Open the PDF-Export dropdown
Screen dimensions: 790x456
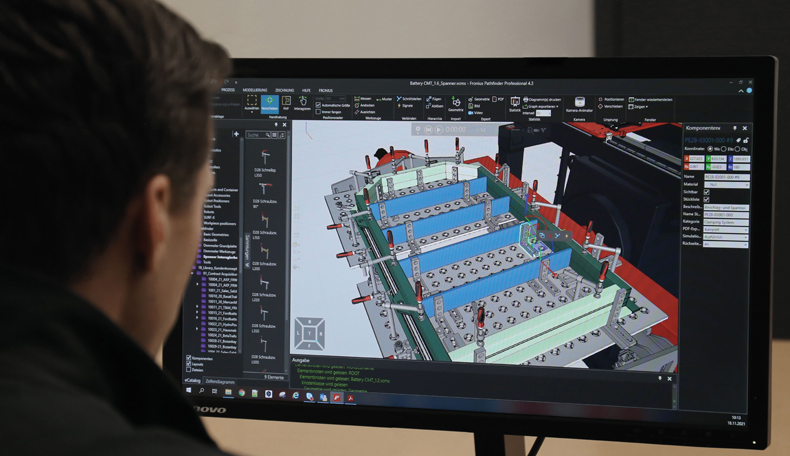tap(726, 229)
